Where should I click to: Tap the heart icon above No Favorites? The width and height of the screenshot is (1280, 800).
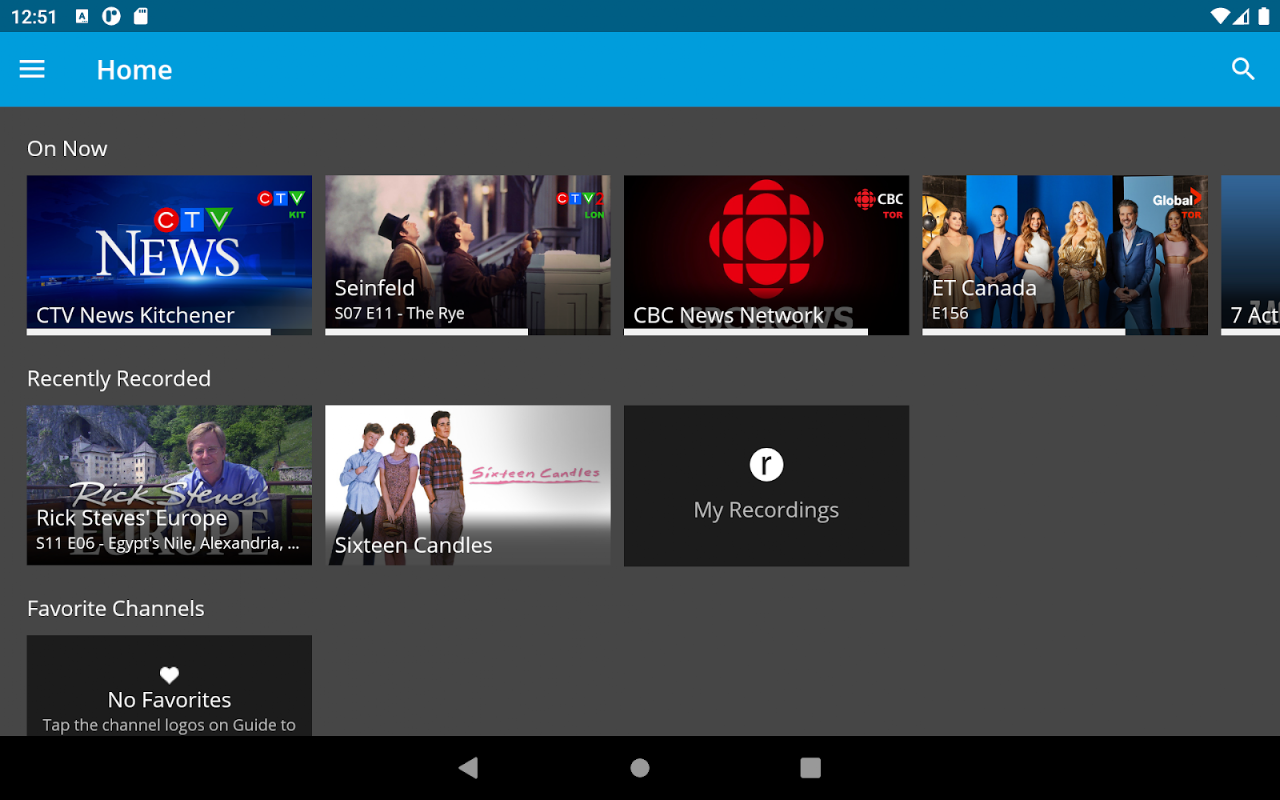169,675
